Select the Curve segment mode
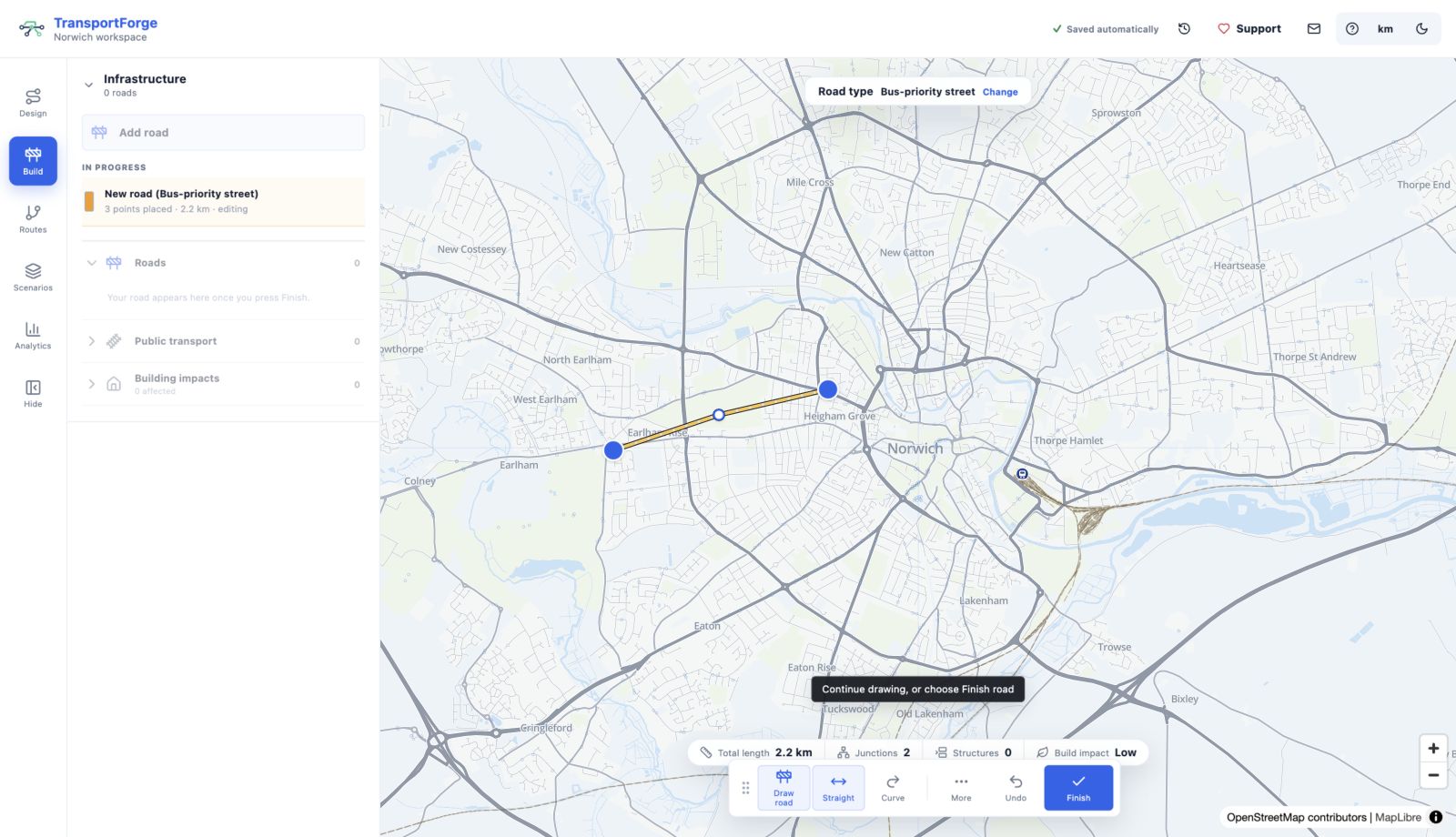The width and height of the screenshot is (1456, 837). pyautogui.click(x=893, y=788)
